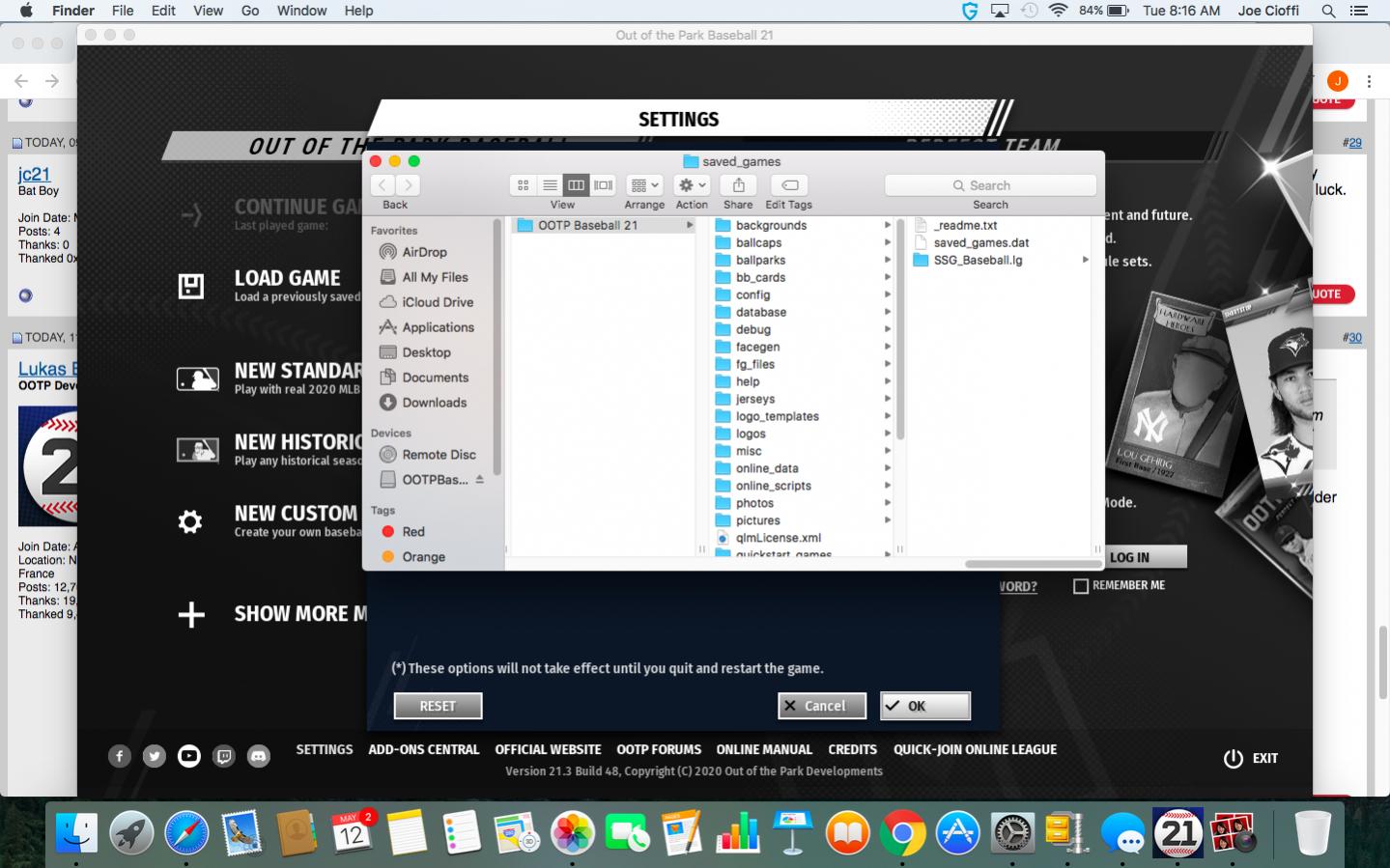Open OOTP's YouTube icon link
Image resolution: width=1390 pixels, height=868 pixels.
pyautogui.click(x=189, y=757)
